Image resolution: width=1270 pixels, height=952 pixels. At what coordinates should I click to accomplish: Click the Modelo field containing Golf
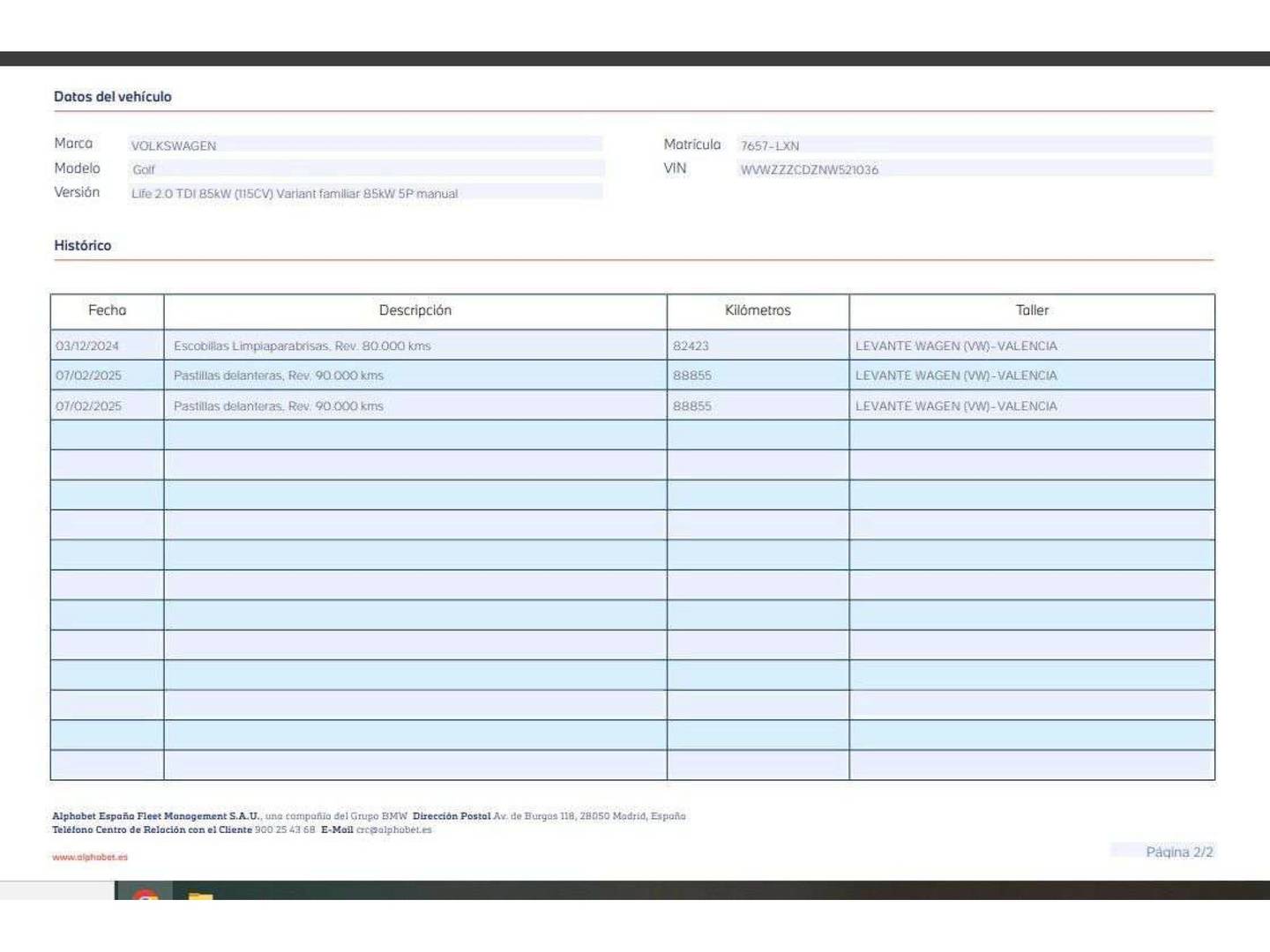point(366,169)
